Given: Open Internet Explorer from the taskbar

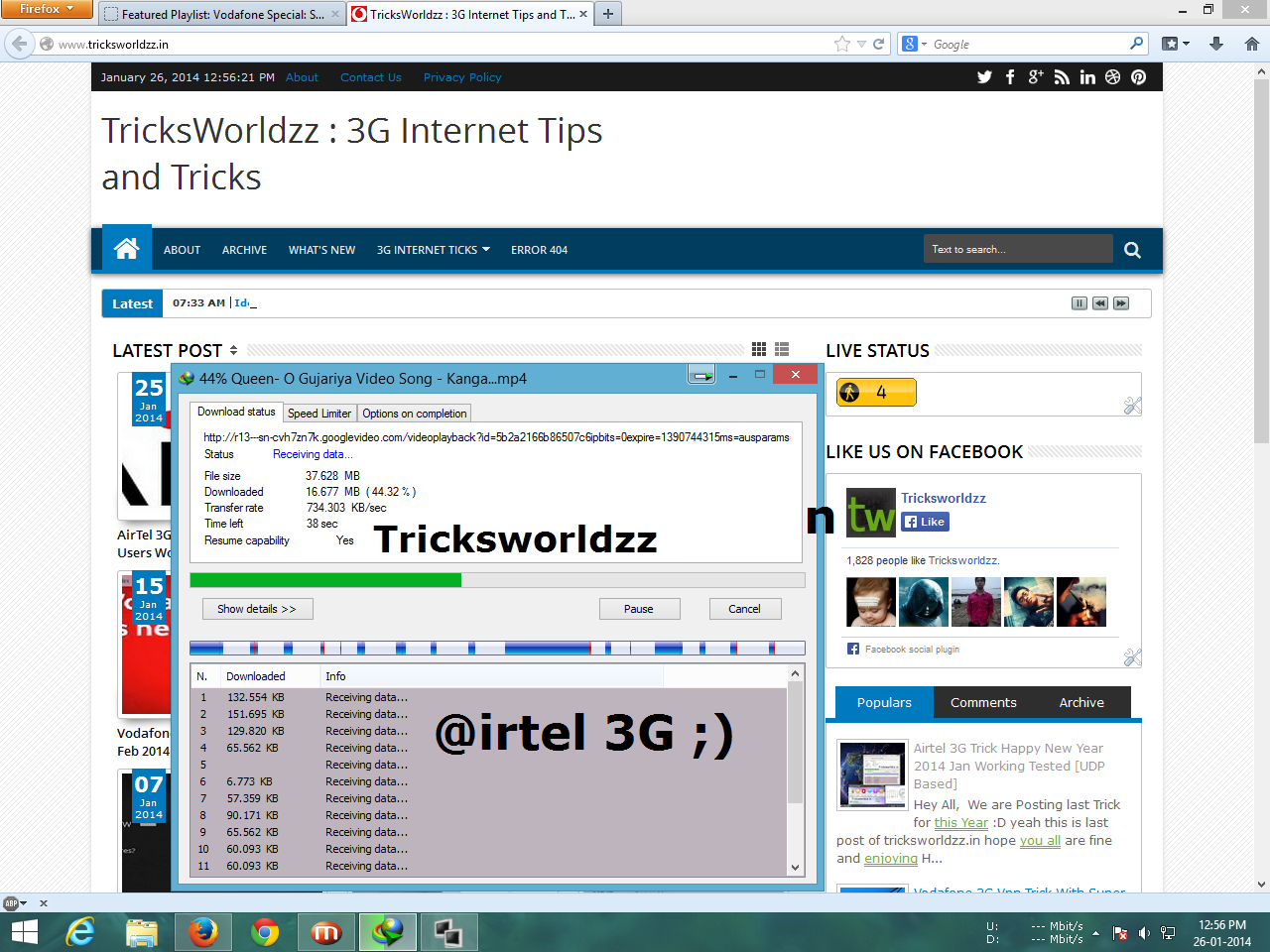Looking at the screenshot, I should (80, 932).
